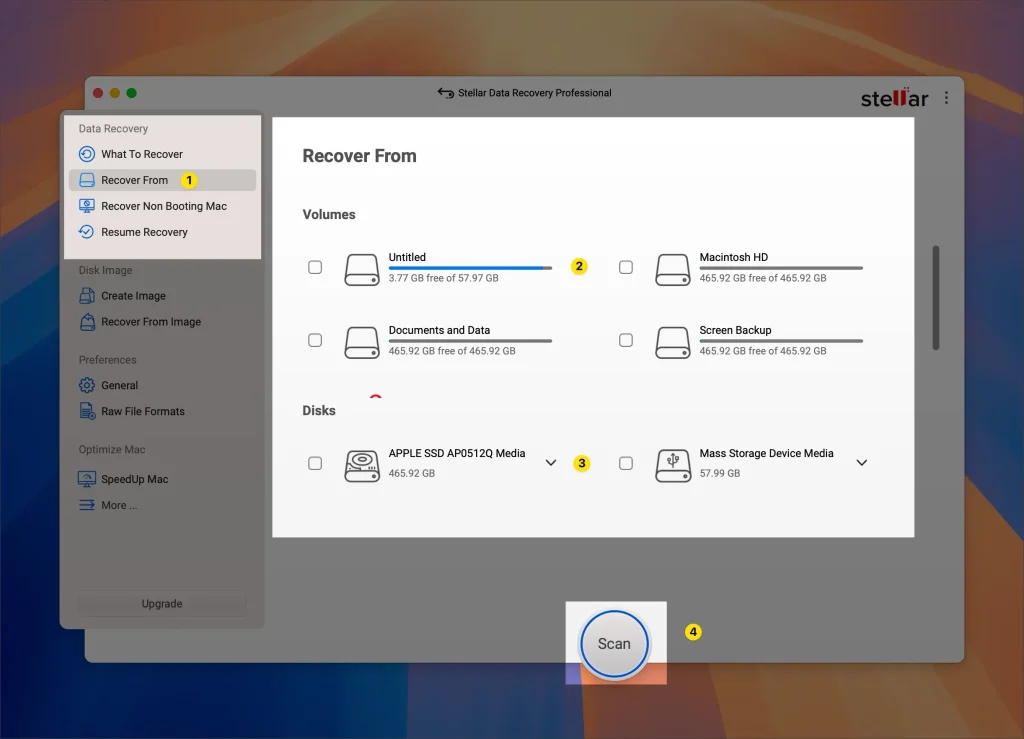1024x739 pixels.
Task: Enable the Untitled volume checkbox
Action: (315, 267)
